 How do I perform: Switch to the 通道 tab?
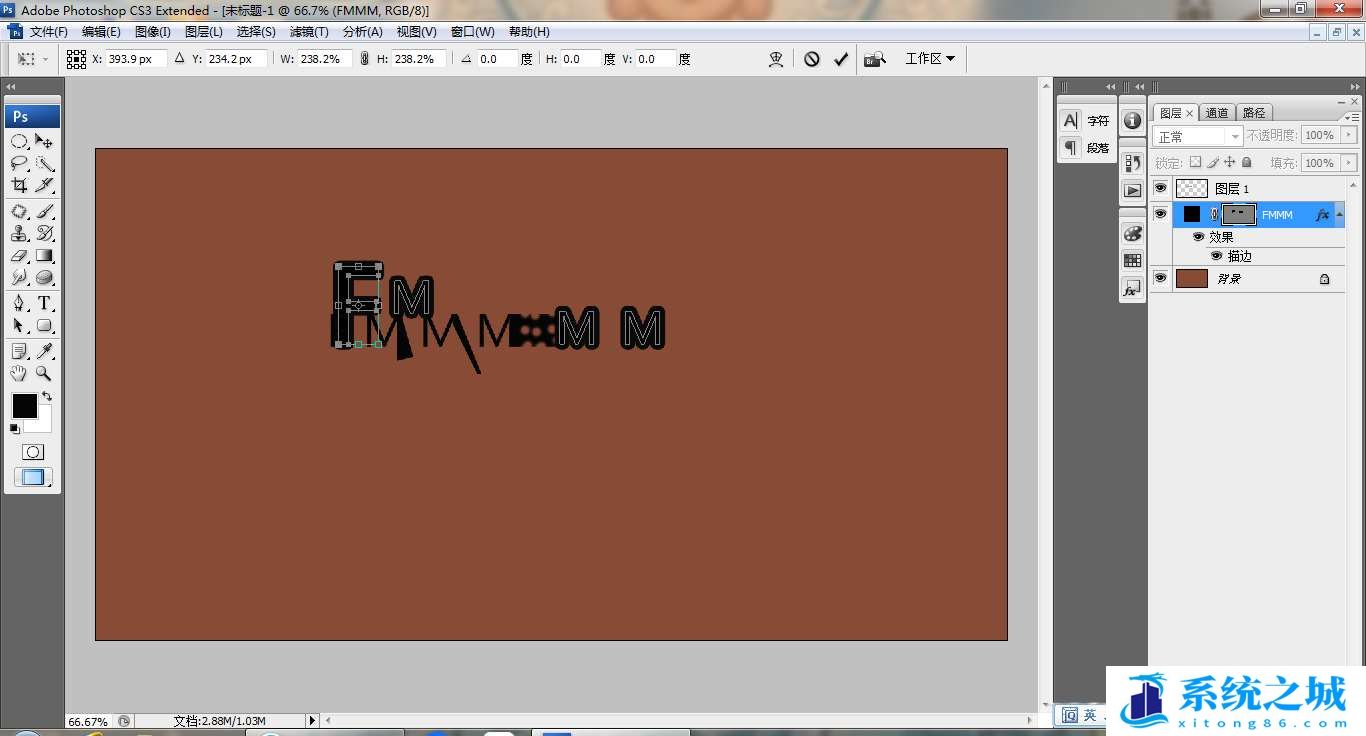pos(1216,113)
